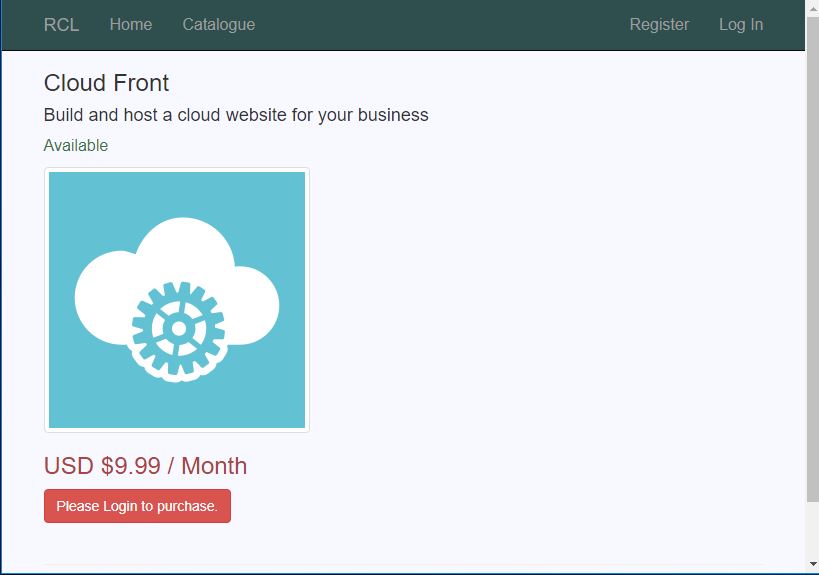Open the Register page

[x=659, y=25]
